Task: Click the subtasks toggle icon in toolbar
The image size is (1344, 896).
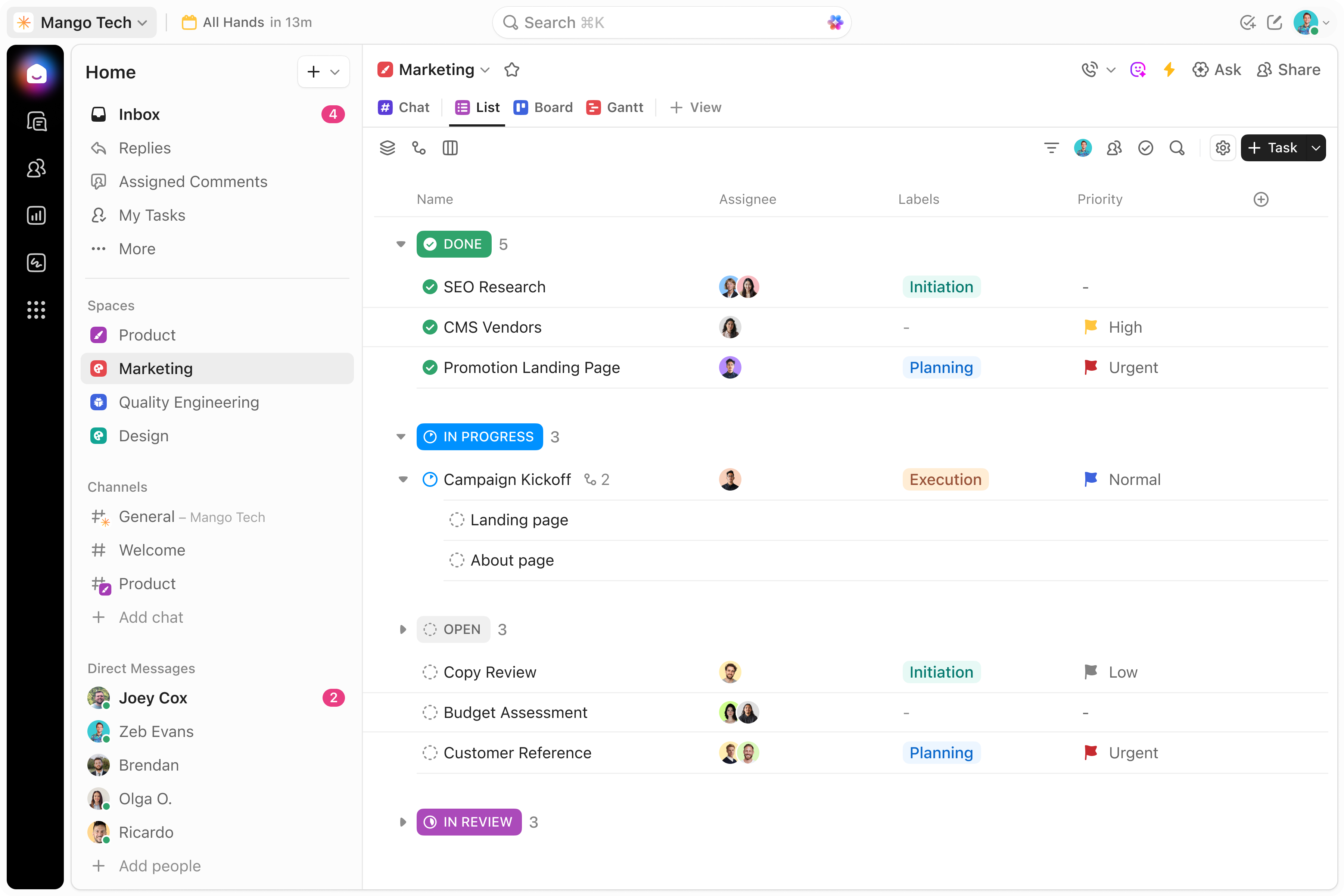Action: click(419, 148)
